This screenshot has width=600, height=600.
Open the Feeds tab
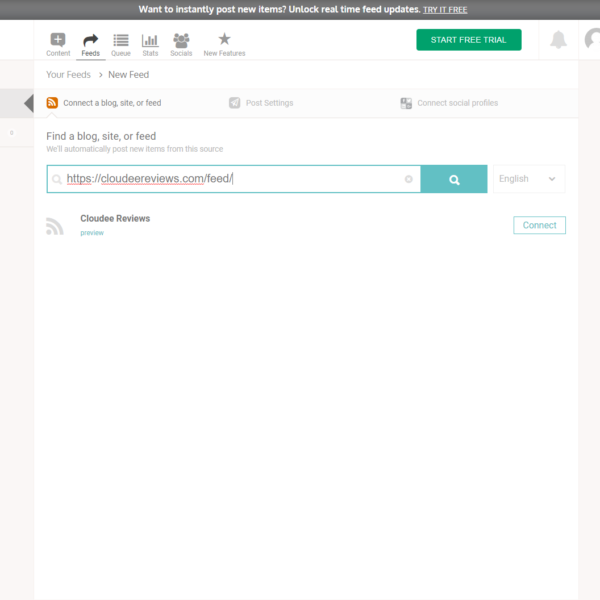90,45
